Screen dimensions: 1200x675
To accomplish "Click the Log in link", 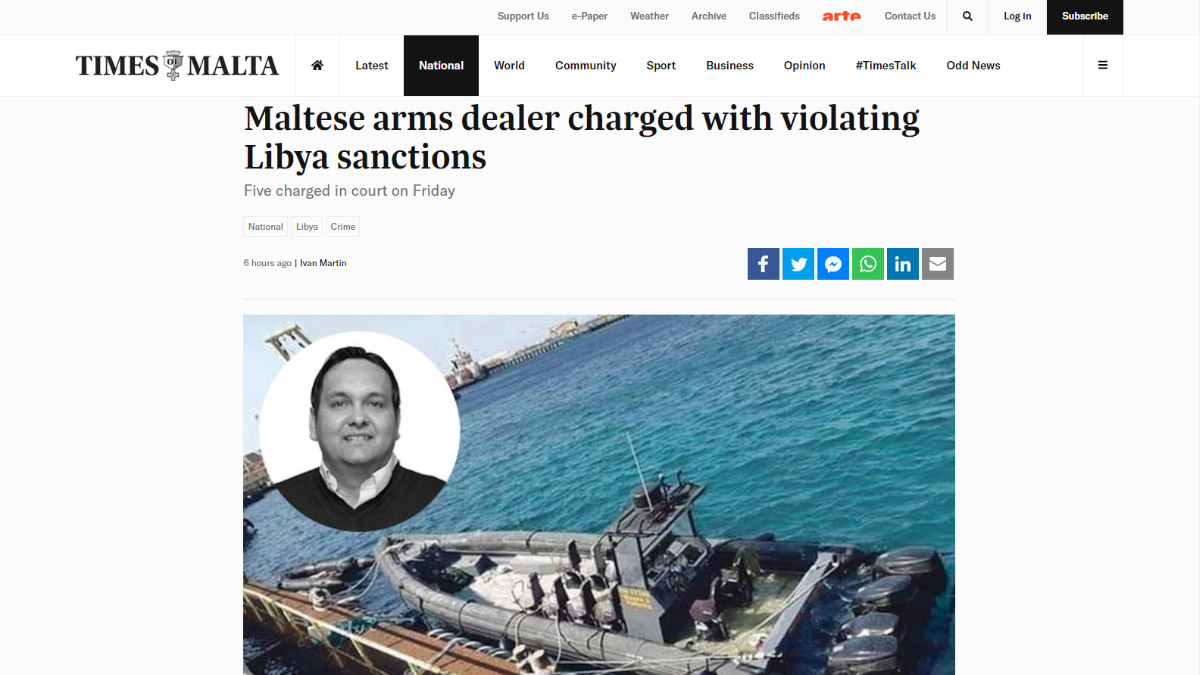I will [1017, 16].
